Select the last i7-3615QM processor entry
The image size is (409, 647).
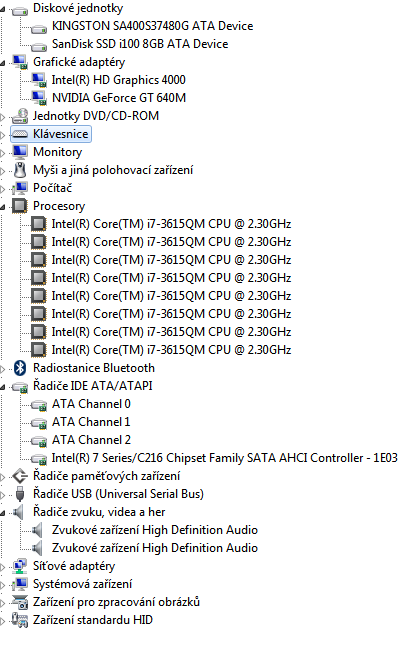[171, 350]
